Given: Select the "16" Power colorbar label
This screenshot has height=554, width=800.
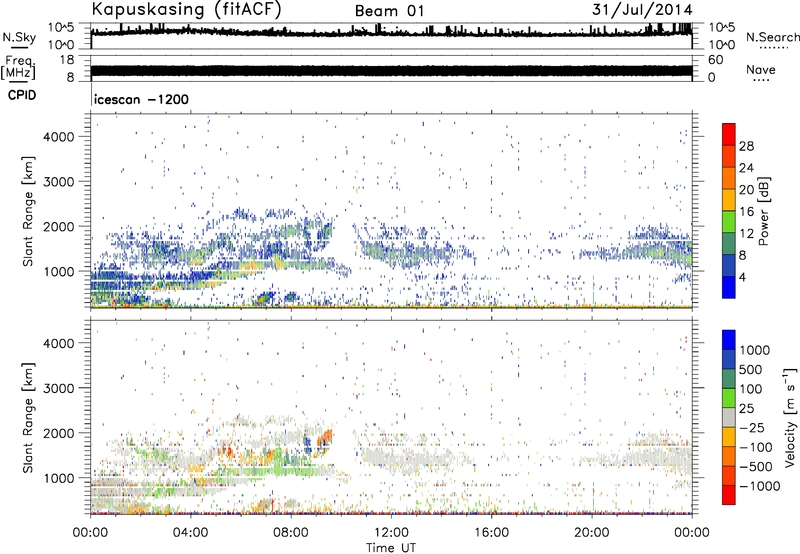Looking at the screenshot, I should point(746,212).
